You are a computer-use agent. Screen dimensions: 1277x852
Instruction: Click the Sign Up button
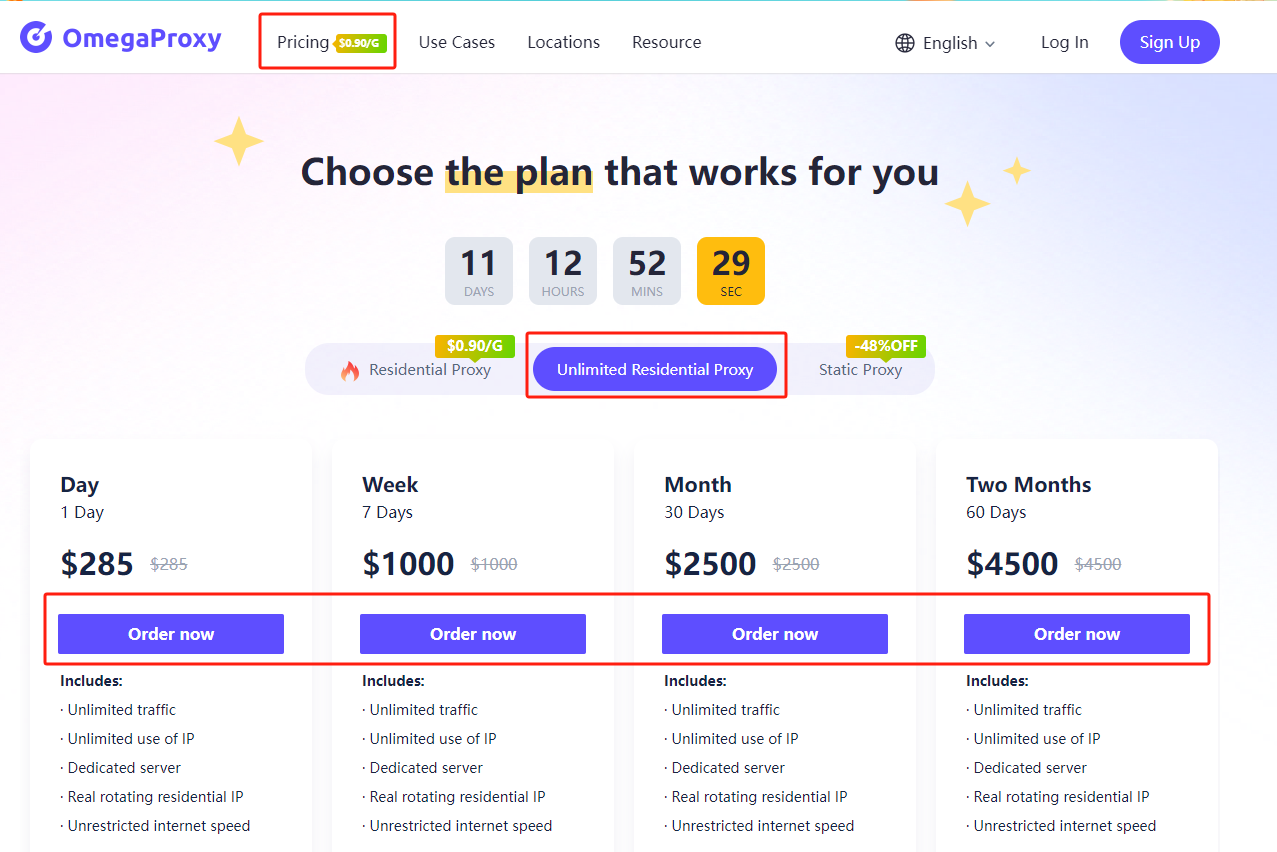click(1170, 42)
